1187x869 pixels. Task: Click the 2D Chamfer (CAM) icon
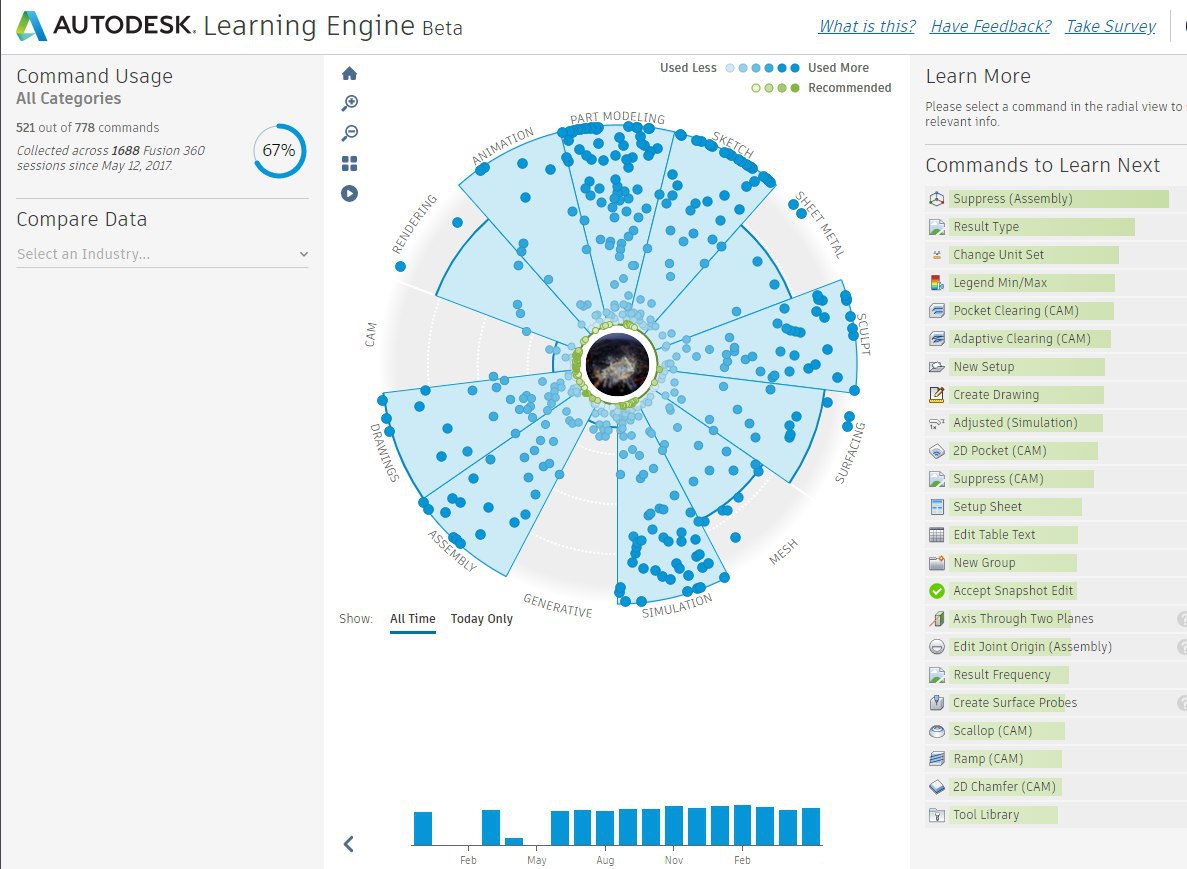point(936,787)
